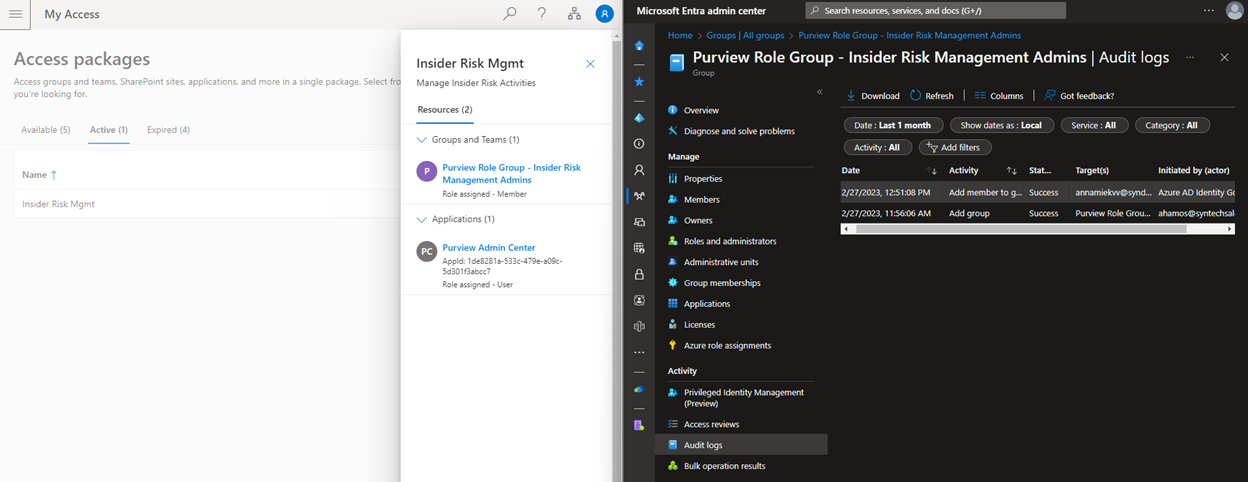Open the help question mark in My Access
1248x482 pixels.
[x=542, y=14]
